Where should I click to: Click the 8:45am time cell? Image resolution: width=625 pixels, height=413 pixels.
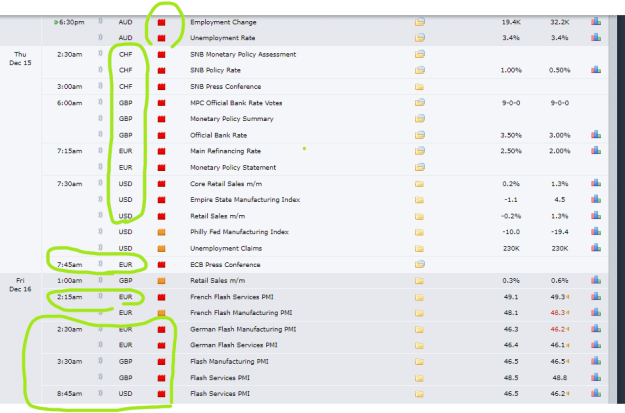click(70, 393)
